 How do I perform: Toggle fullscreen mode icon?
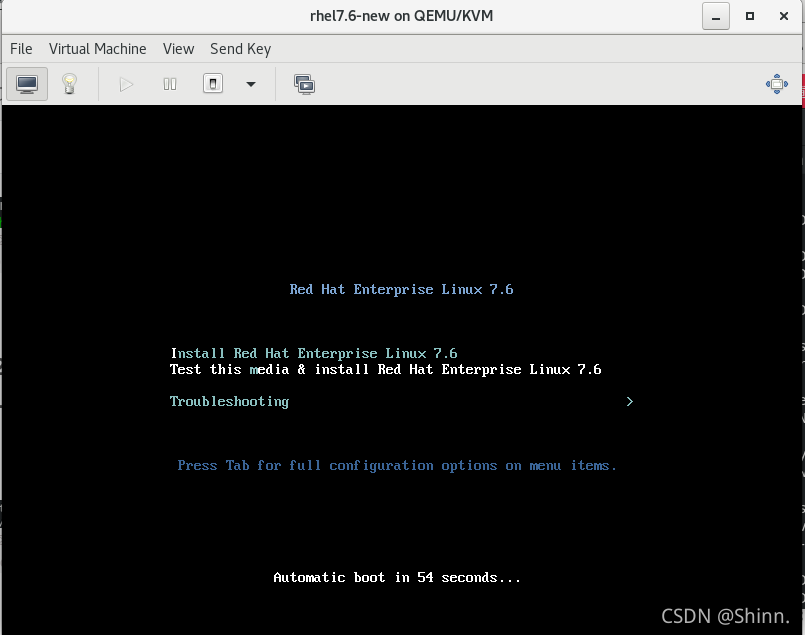(x=776, y=84)
